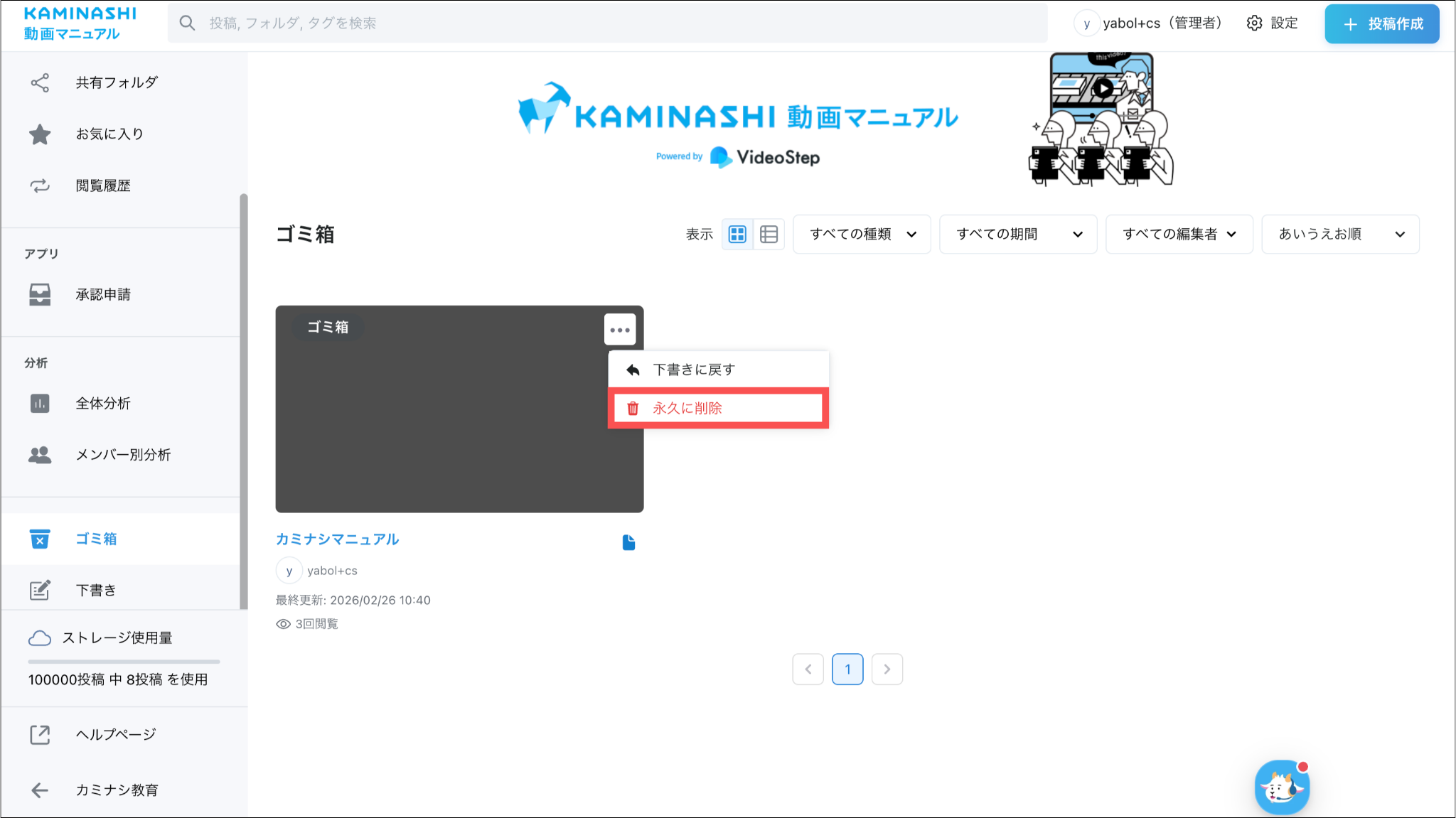Click the storage usage progress bar
Image resolution: width=1456 pixels, height=818 pixels.
pos(124,662)
